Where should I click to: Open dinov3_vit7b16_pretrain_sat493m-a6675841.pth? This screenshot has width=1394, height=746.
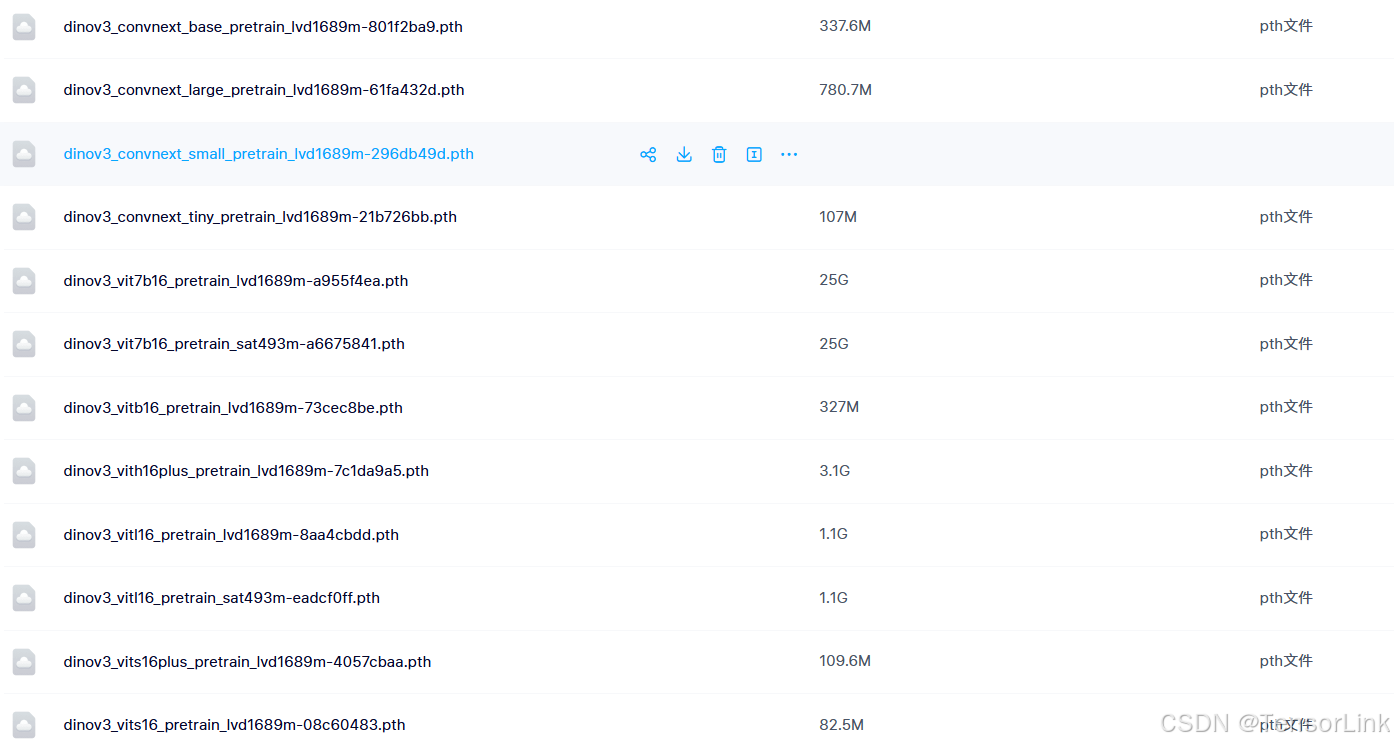coord(234,344)
